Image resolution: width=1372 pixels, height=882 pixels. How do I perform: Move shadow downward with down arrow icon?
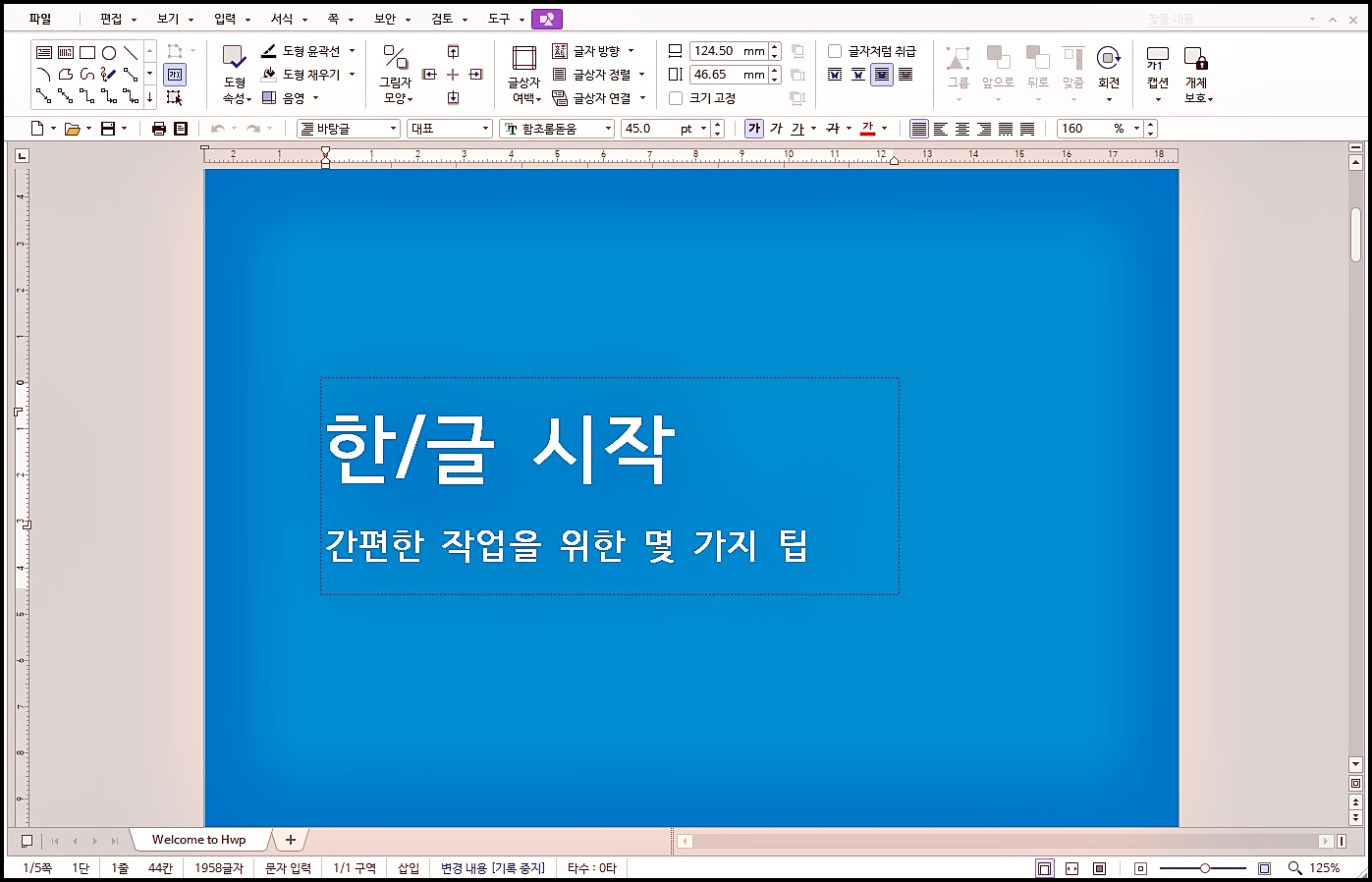pyautogui.click(x=453, y=97)
